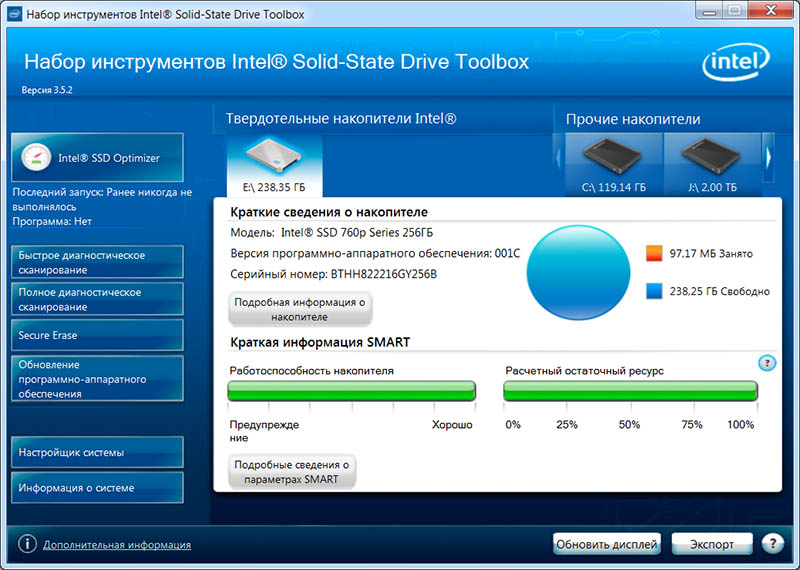Open Обновление программно-аппаратного обеспечения

pos(97,379)
